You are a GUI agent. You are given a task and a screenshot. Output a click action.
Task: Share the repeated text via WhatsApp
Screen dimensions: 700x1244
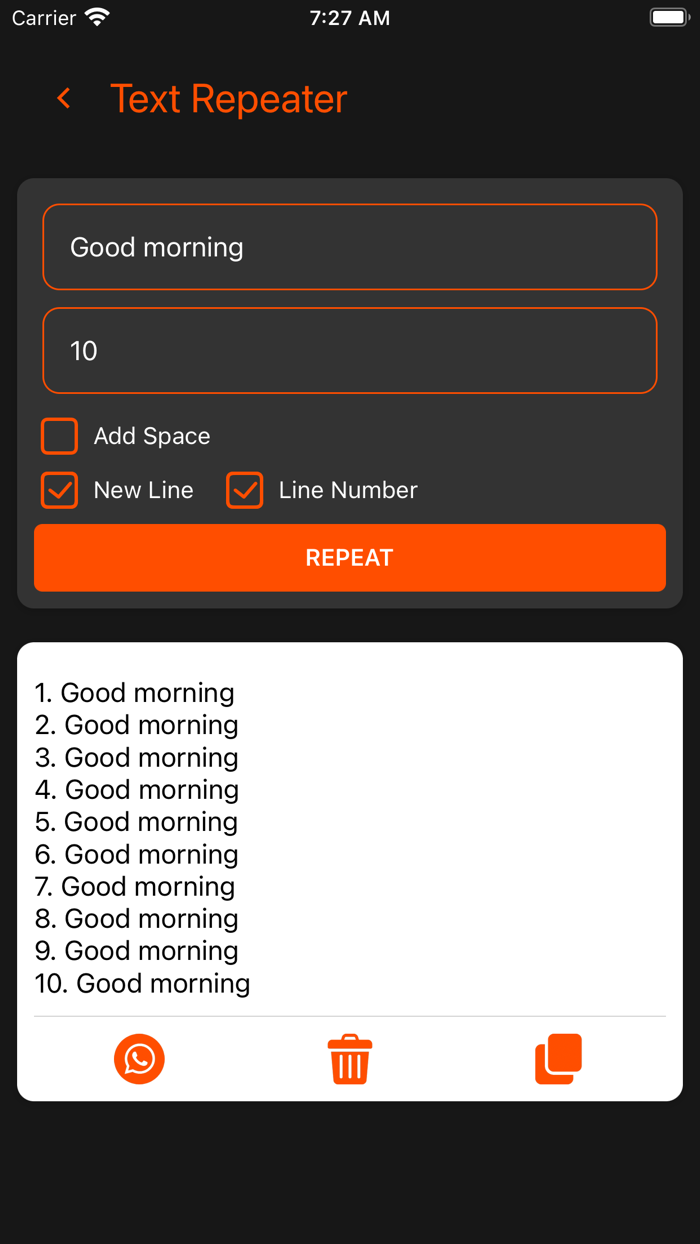139,1059
